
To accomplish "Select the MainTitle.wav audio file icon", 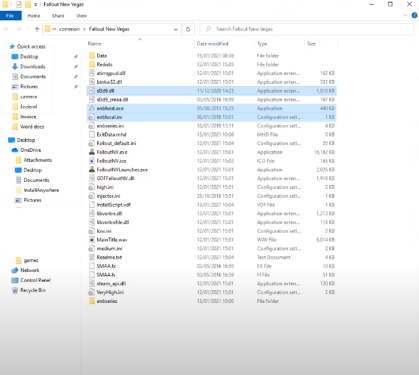I will click(x=92, y=239).
